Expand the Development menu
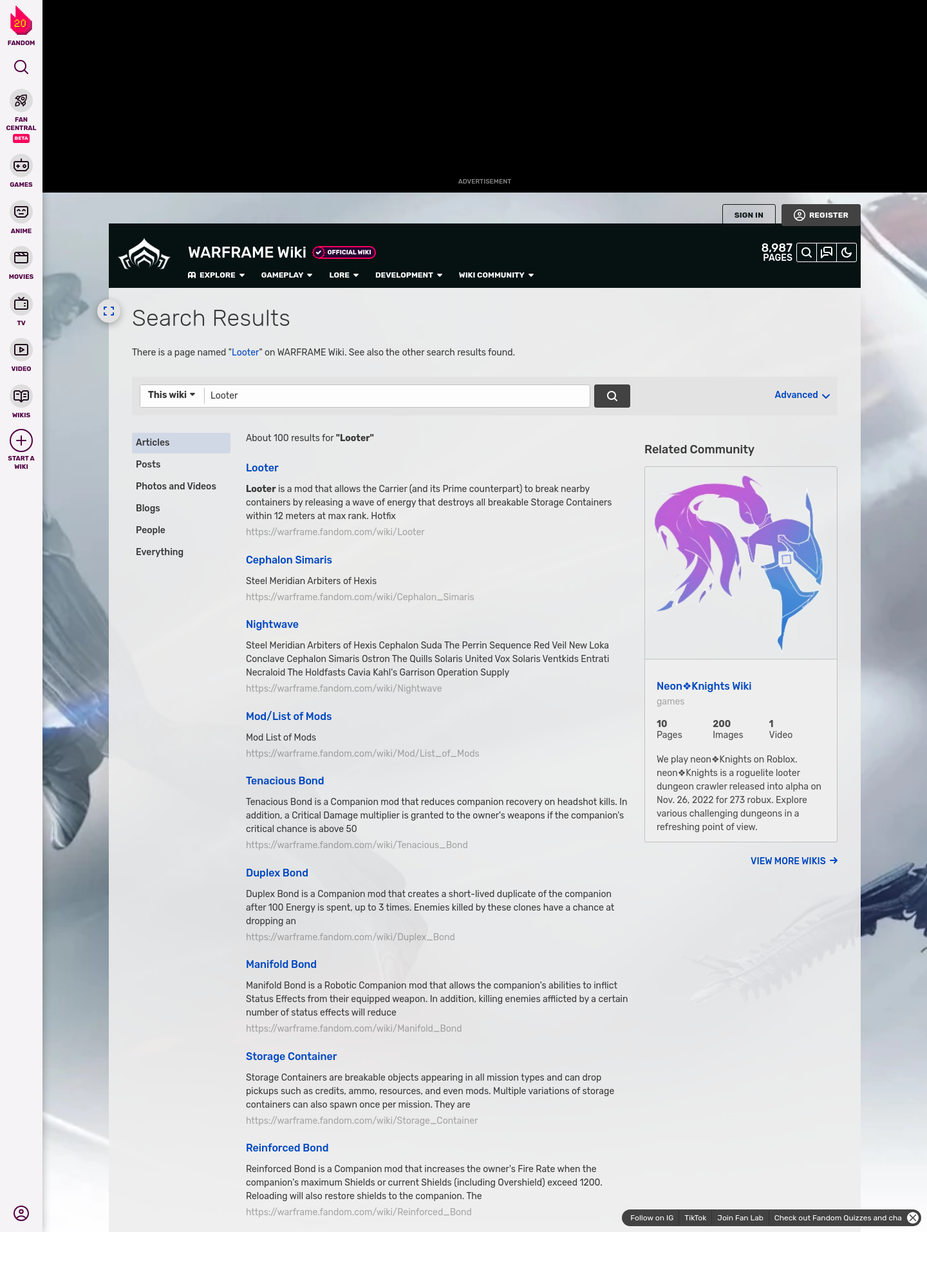This screenshot has height=1288, width=927. (409, 275)
